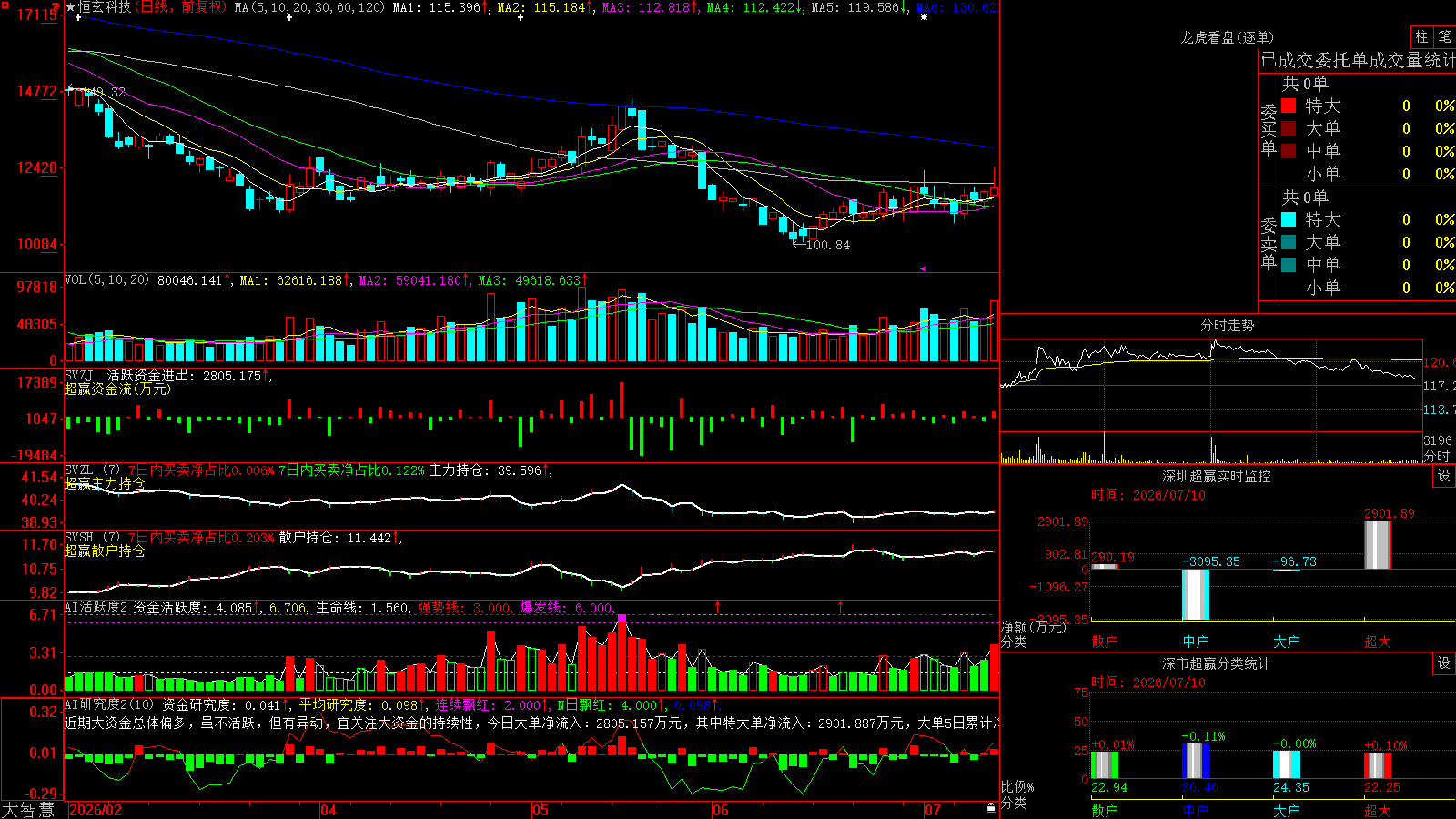Click the 超大 bar labeled 2901.89

click(x=1378, y=545)
